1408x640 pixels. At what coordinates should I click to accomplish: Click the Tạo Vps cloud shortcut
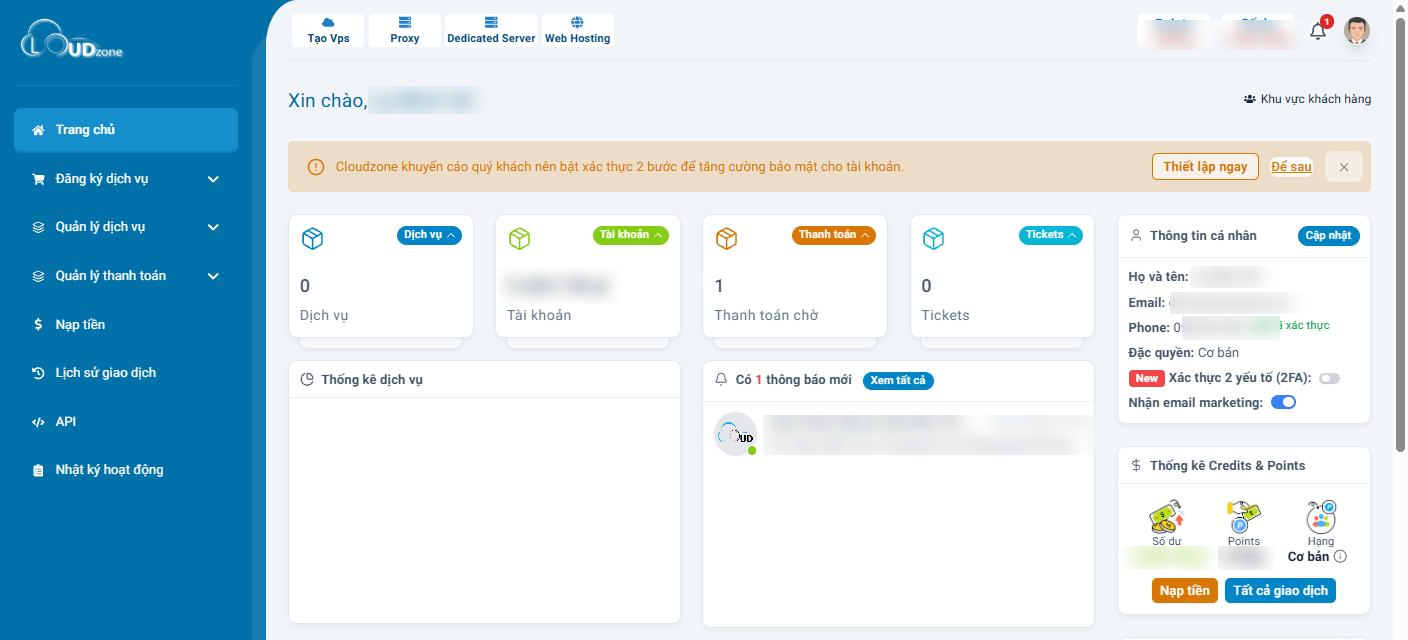point(328,30)
